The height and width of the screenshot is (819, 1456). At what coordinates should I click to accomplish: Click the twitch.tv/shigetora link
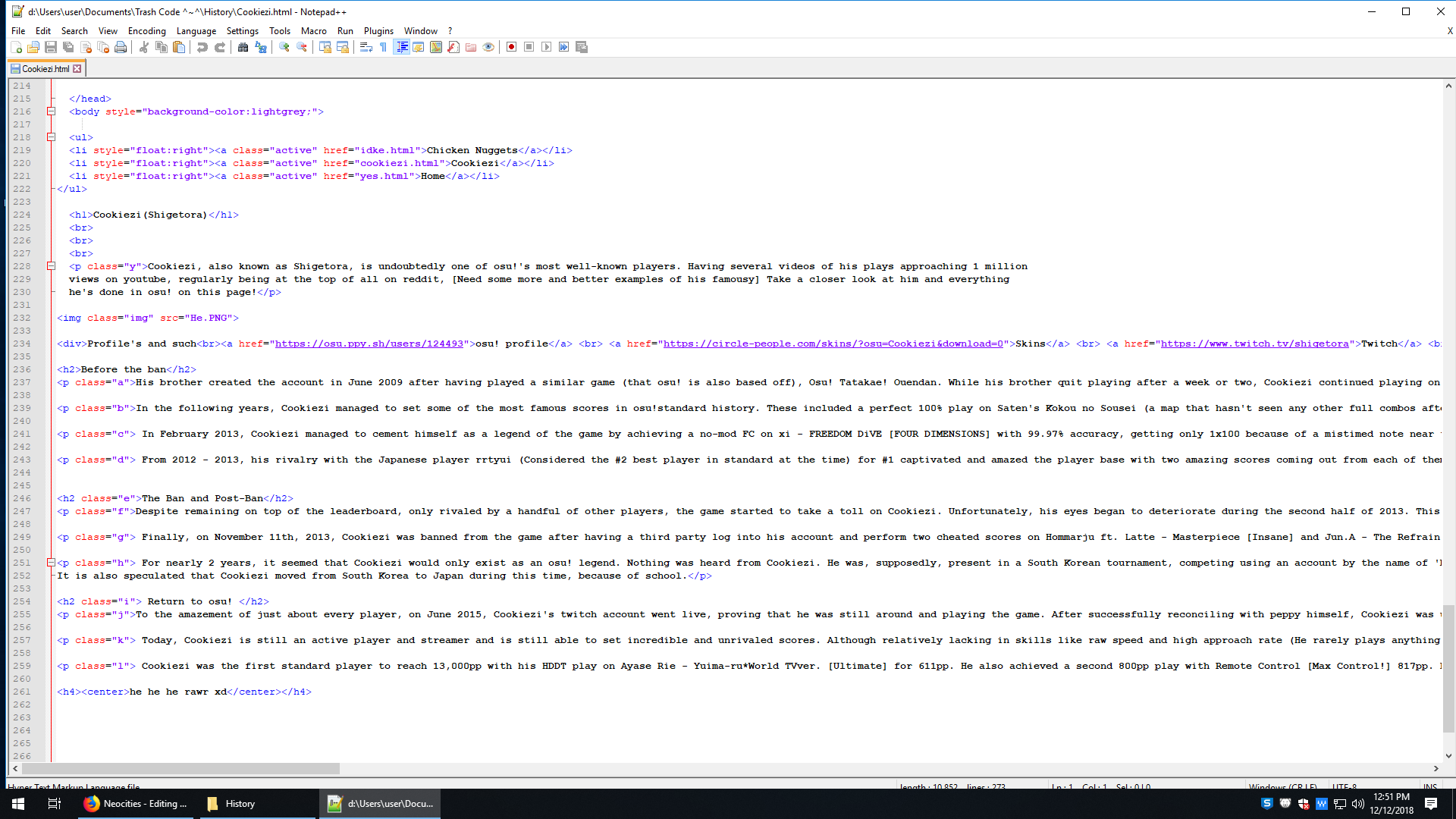pos(1254,344)
